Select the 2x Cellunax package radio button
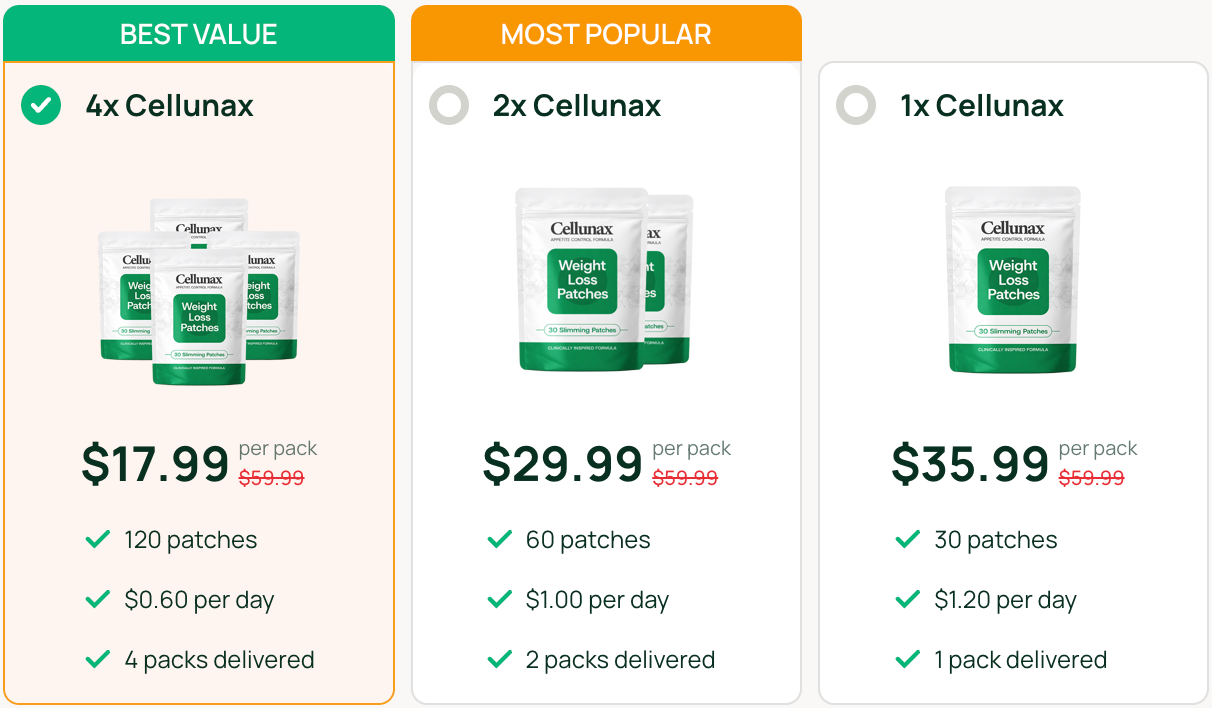 449,106
